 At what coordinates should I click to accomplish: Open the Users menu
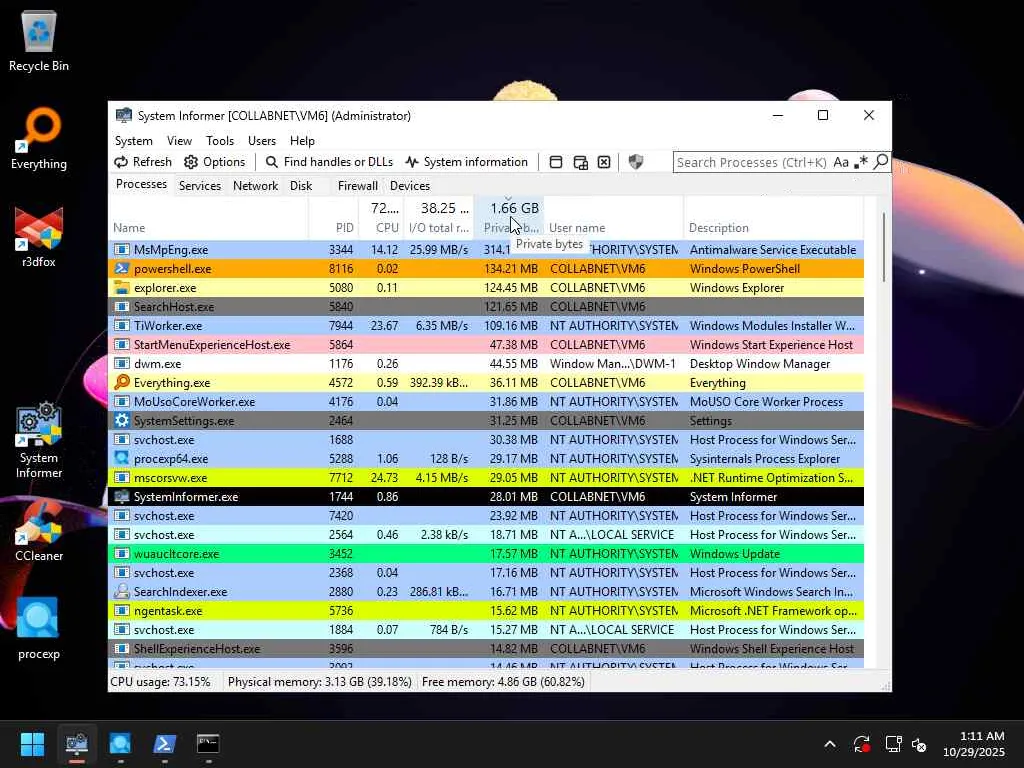(x=262, y=140)
